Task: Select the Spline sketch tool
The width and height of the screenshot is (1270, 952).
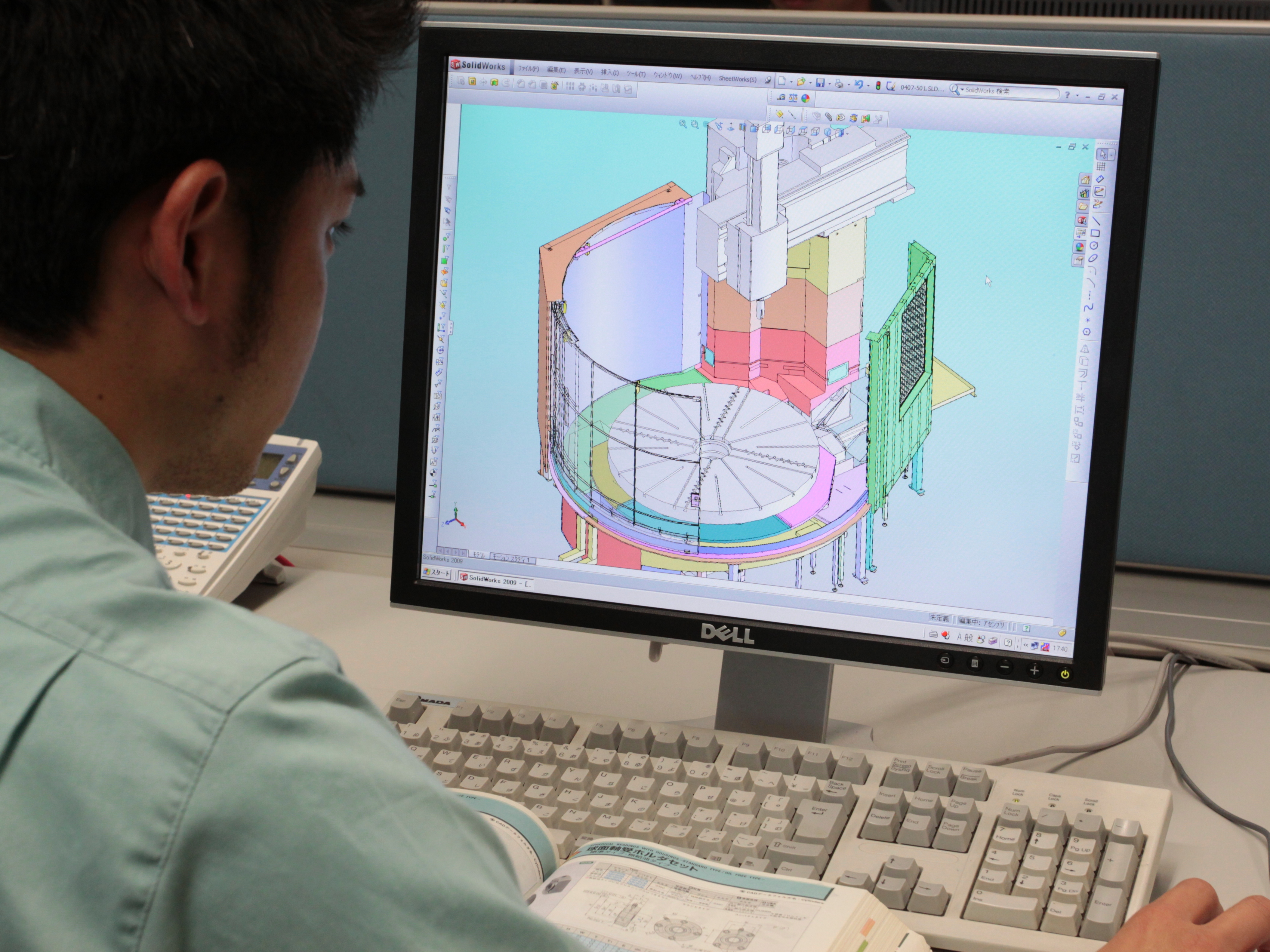Action: (x=1089, y=307)
